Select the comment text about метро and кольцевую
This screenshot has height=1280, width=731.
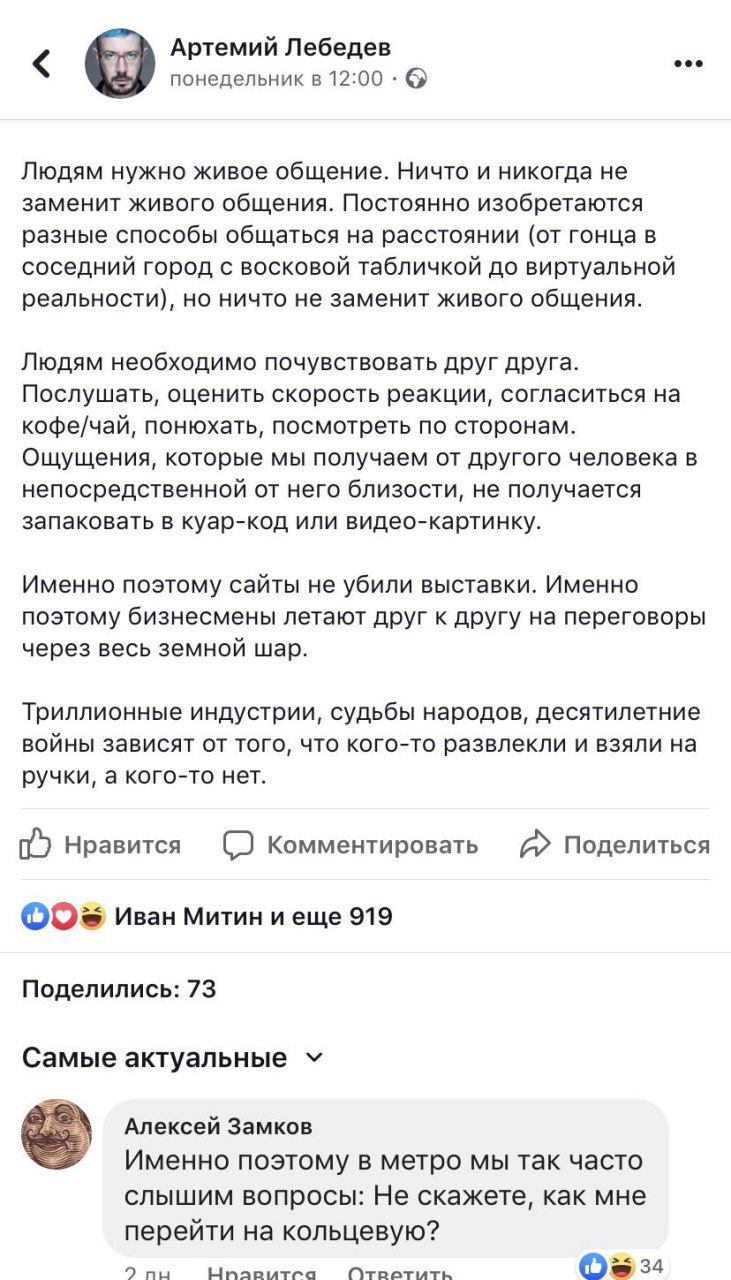385,1194
